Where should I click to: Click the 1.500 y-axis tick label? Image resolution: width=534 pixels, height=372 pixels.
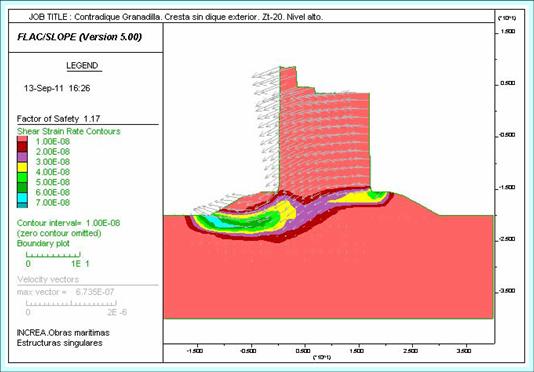click(x=507, y=32)
